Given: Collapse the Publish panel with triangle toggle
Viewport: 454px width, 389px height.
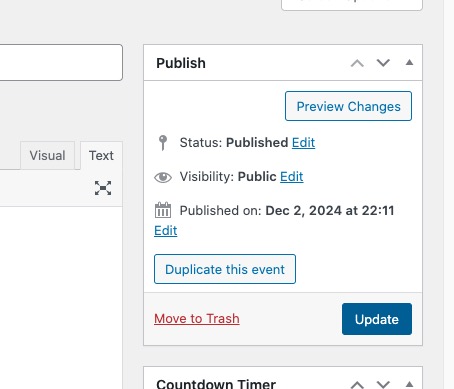Looking at the screenshot, I should 409,62.
